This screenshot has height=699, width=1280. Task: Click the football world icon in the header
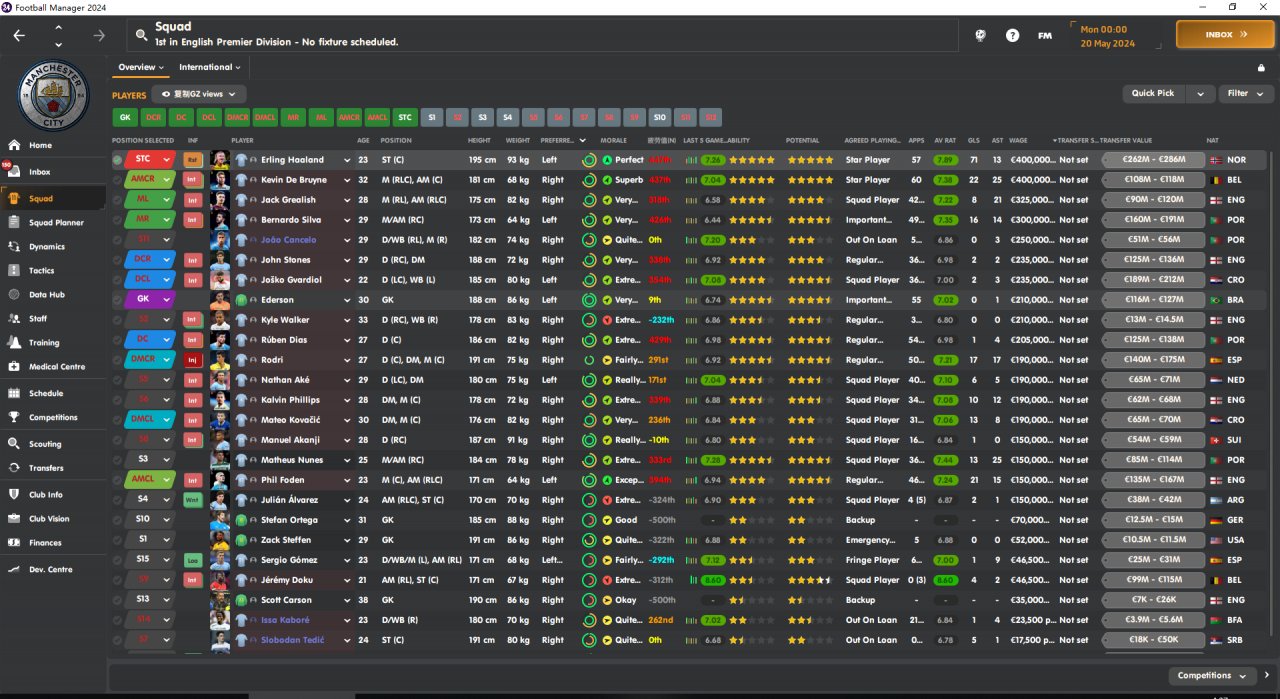981,35
